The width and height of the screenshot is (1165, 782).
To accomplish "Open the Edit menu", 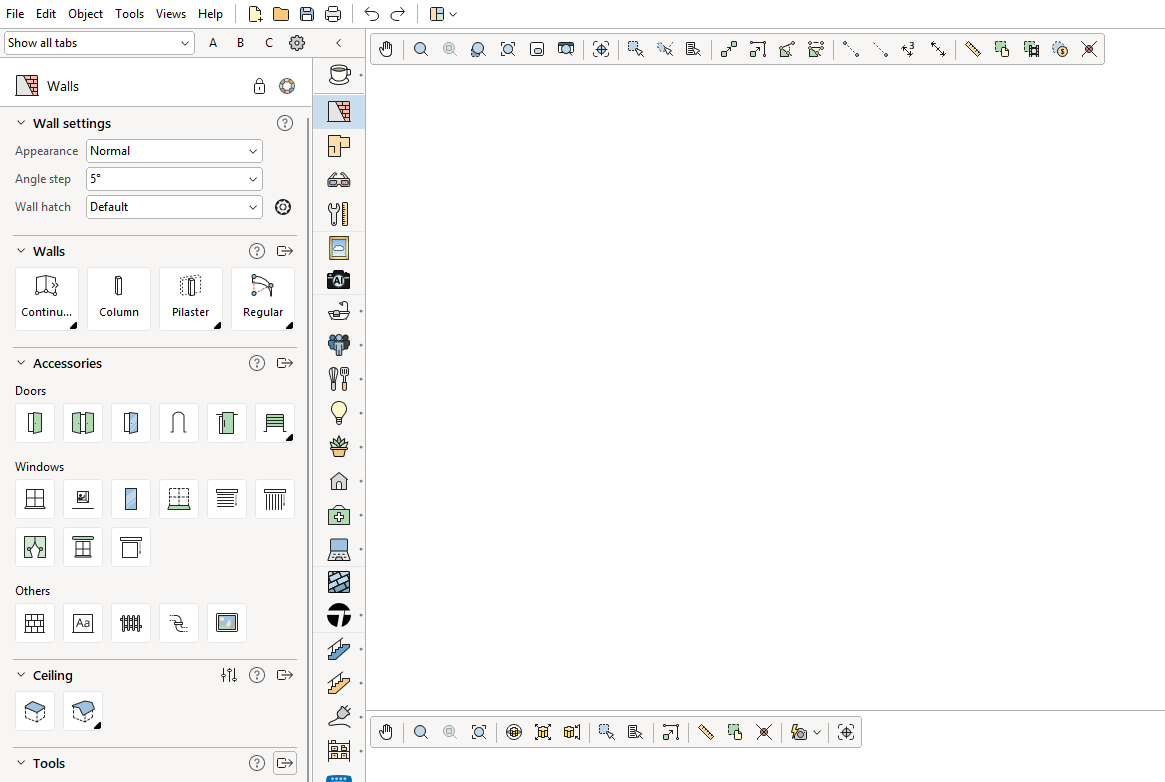I will coord(46,14).
